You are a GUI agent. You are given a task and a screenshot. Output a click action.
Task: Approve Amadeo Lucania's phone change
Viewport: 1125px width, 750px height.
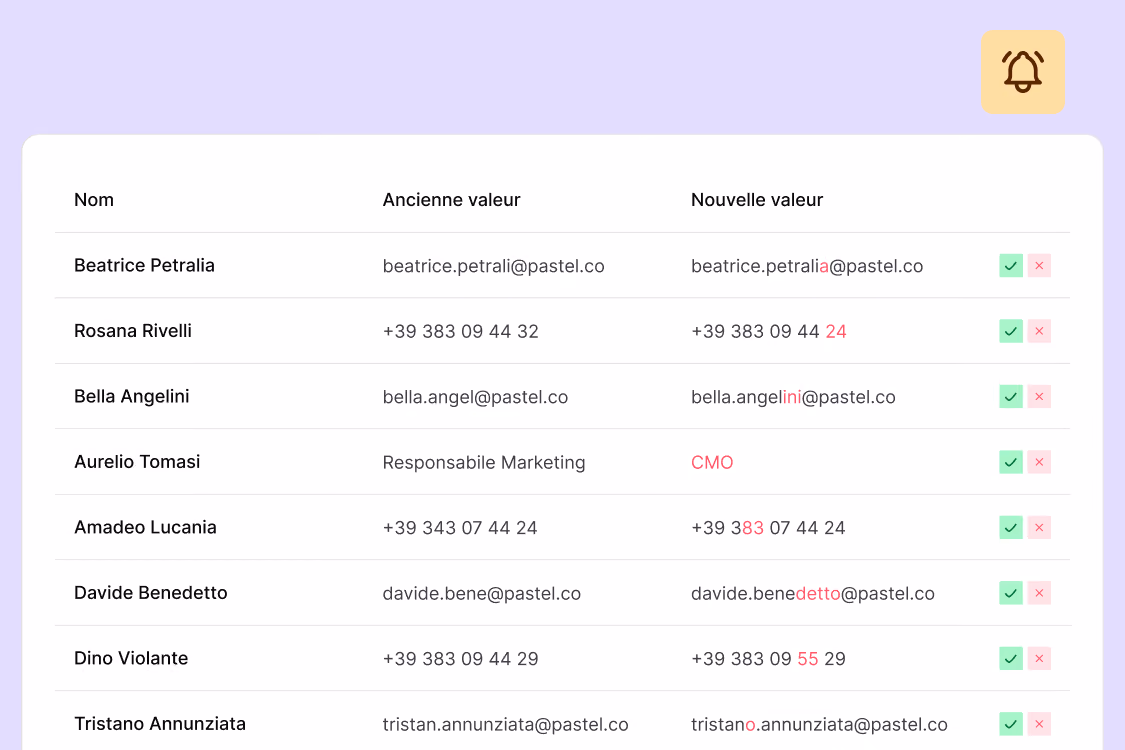tap(1011, 528)
